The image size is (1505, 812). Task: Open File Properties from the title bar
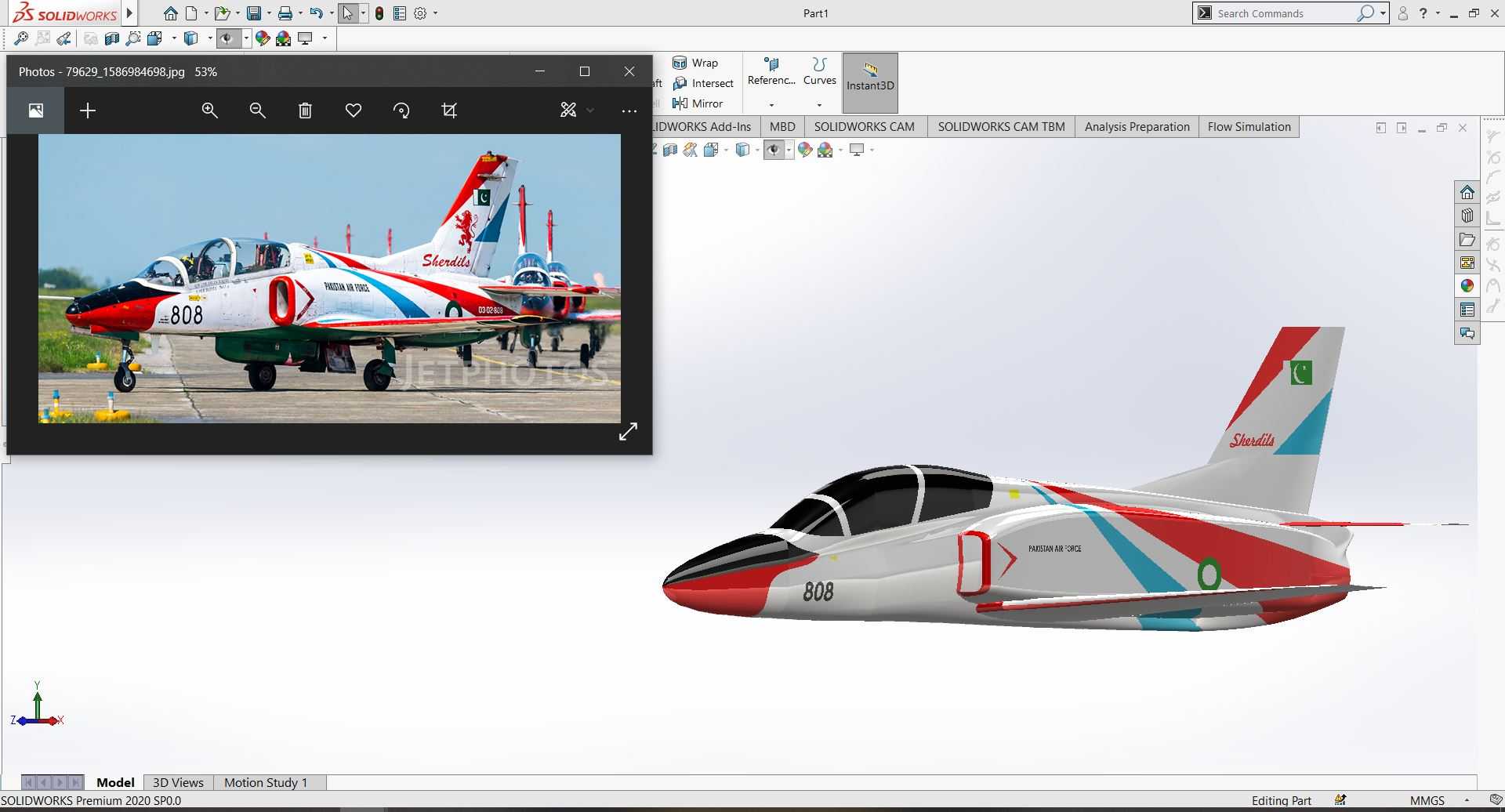click(x=400, y=13)
